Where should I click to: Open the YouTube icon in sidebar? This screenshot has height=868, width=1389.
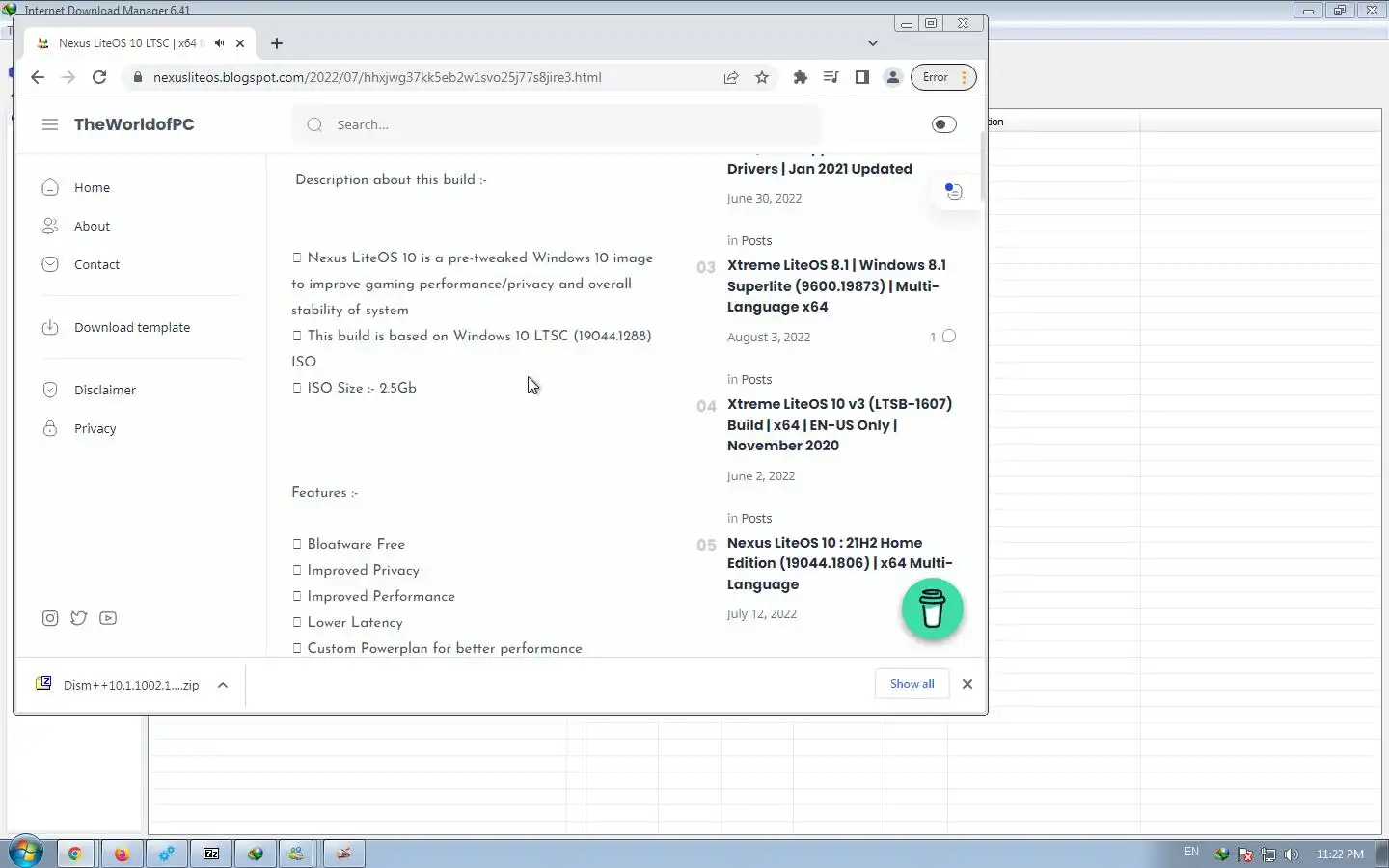108,618
